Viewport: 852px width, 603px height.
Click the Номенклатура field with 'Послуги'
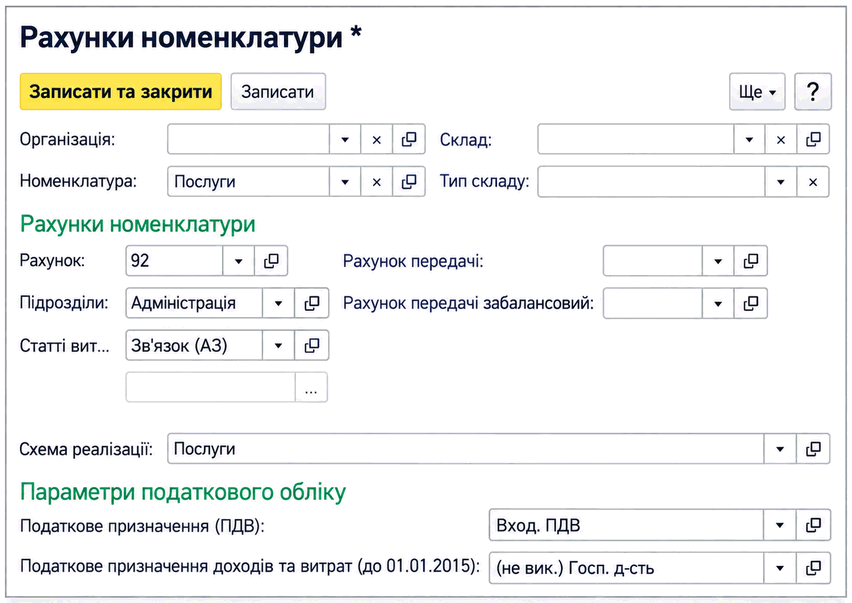[x=248, y=181]
